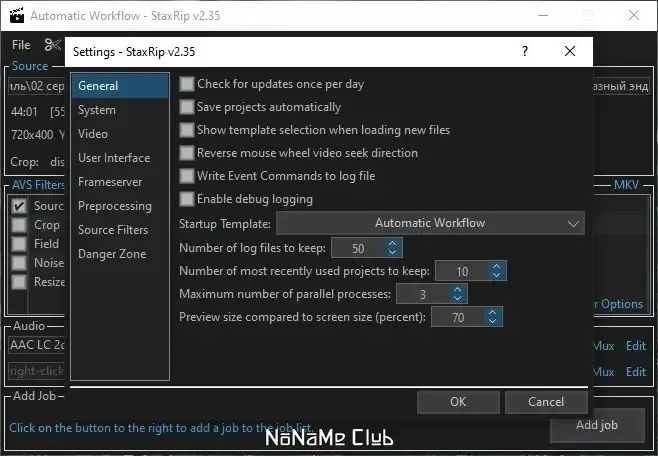Cancel the Settings dialog

point(546,402)
